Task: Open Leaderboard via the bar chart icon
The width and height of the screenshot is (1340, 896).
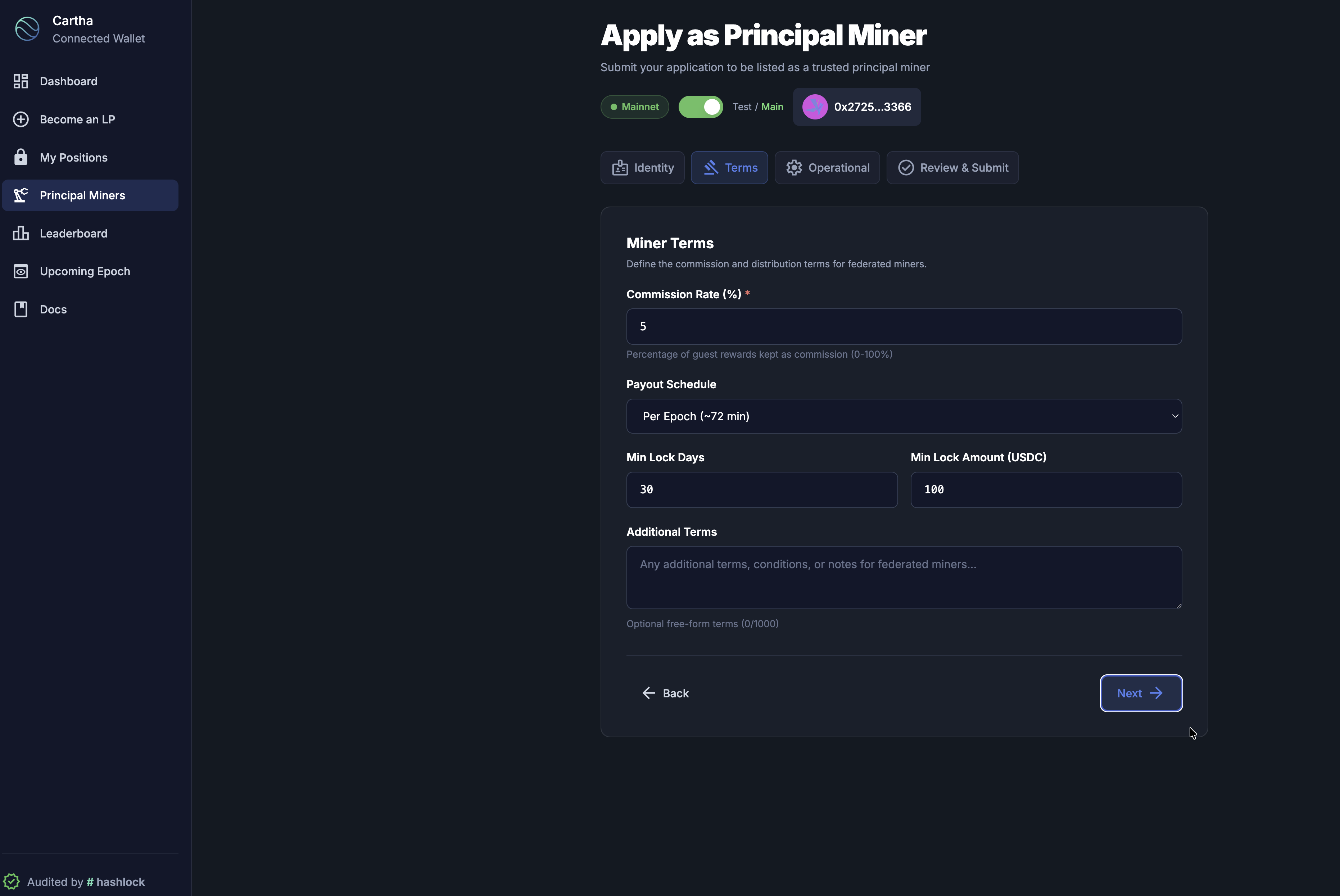Action: pyautogui.click(x=21, y=233)
